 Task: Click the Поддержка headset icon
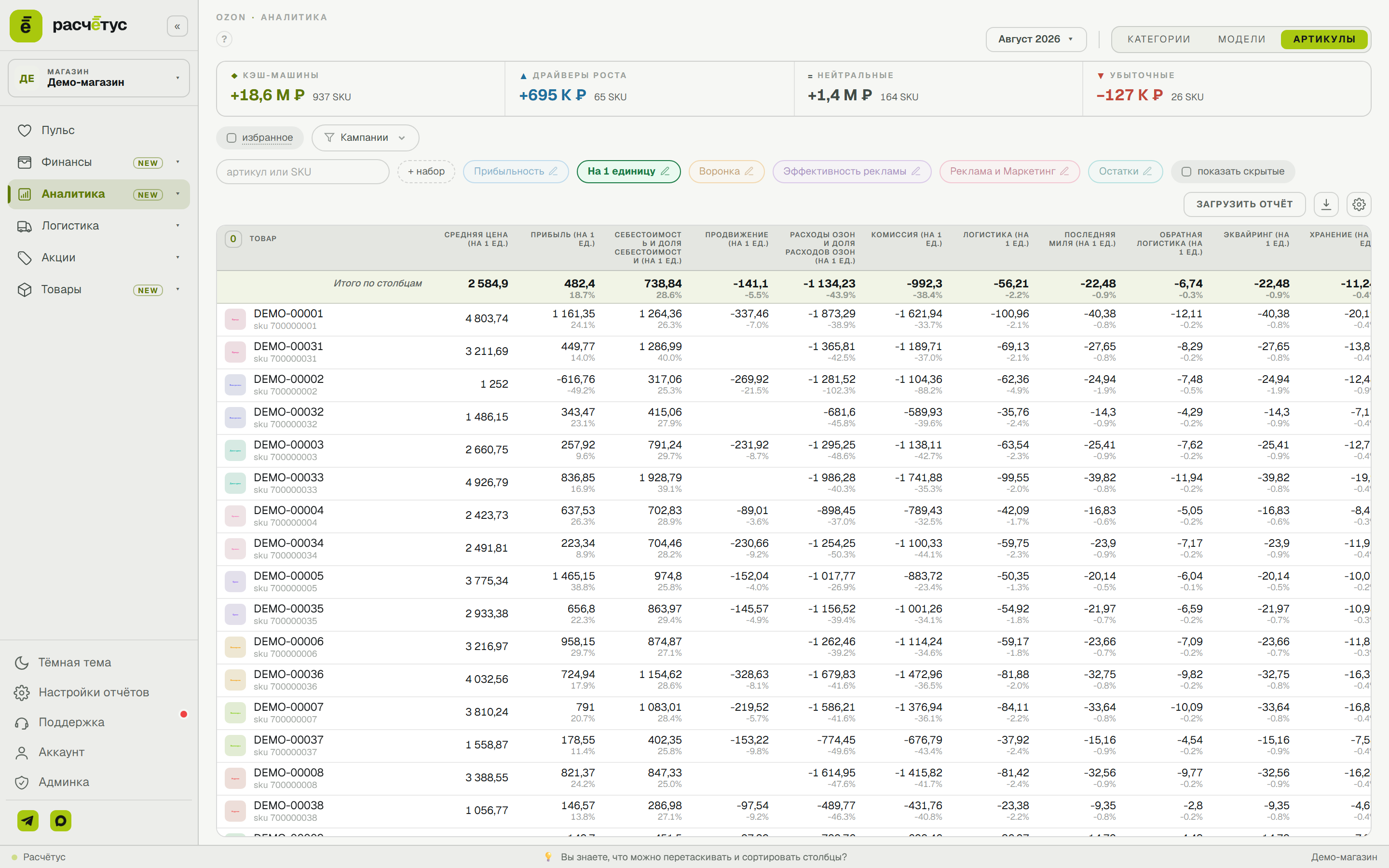[x=22, y=723]
